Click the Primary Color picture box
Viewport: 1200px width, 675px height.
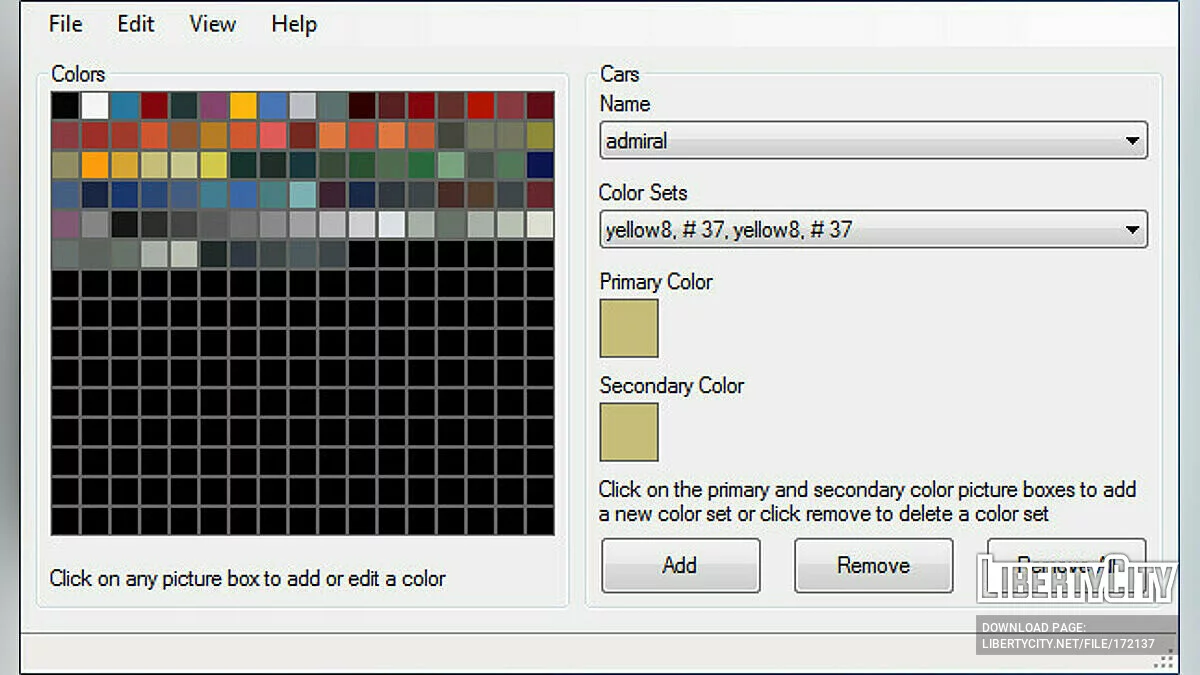(629, 328)
